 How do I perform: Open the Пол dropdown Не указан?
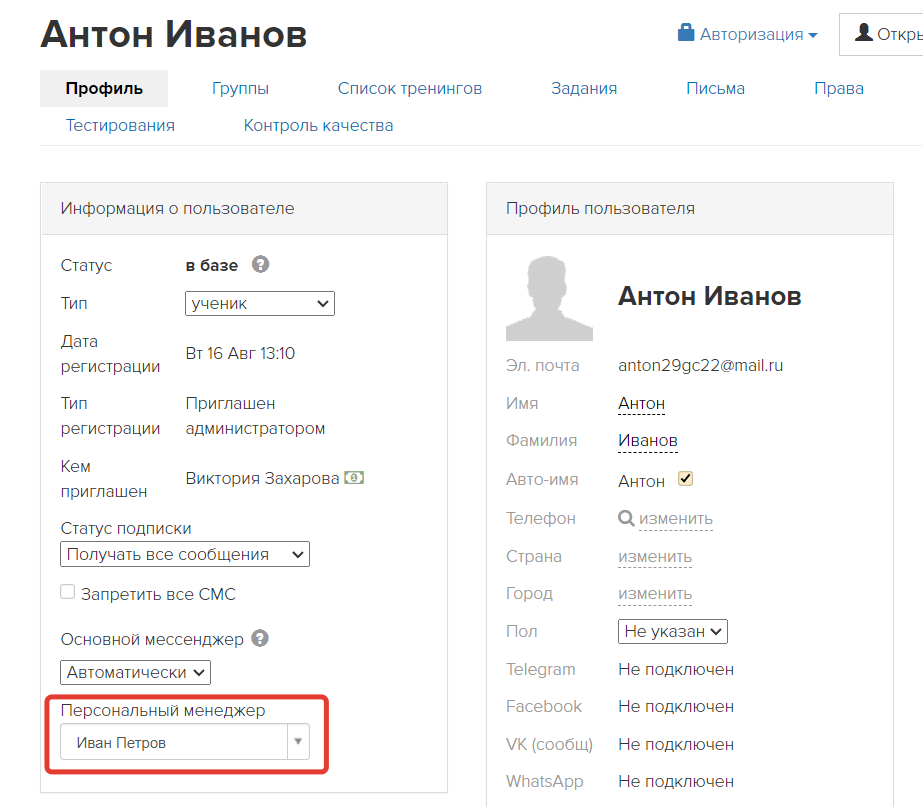pyautogui.click(x=673, y=632)
